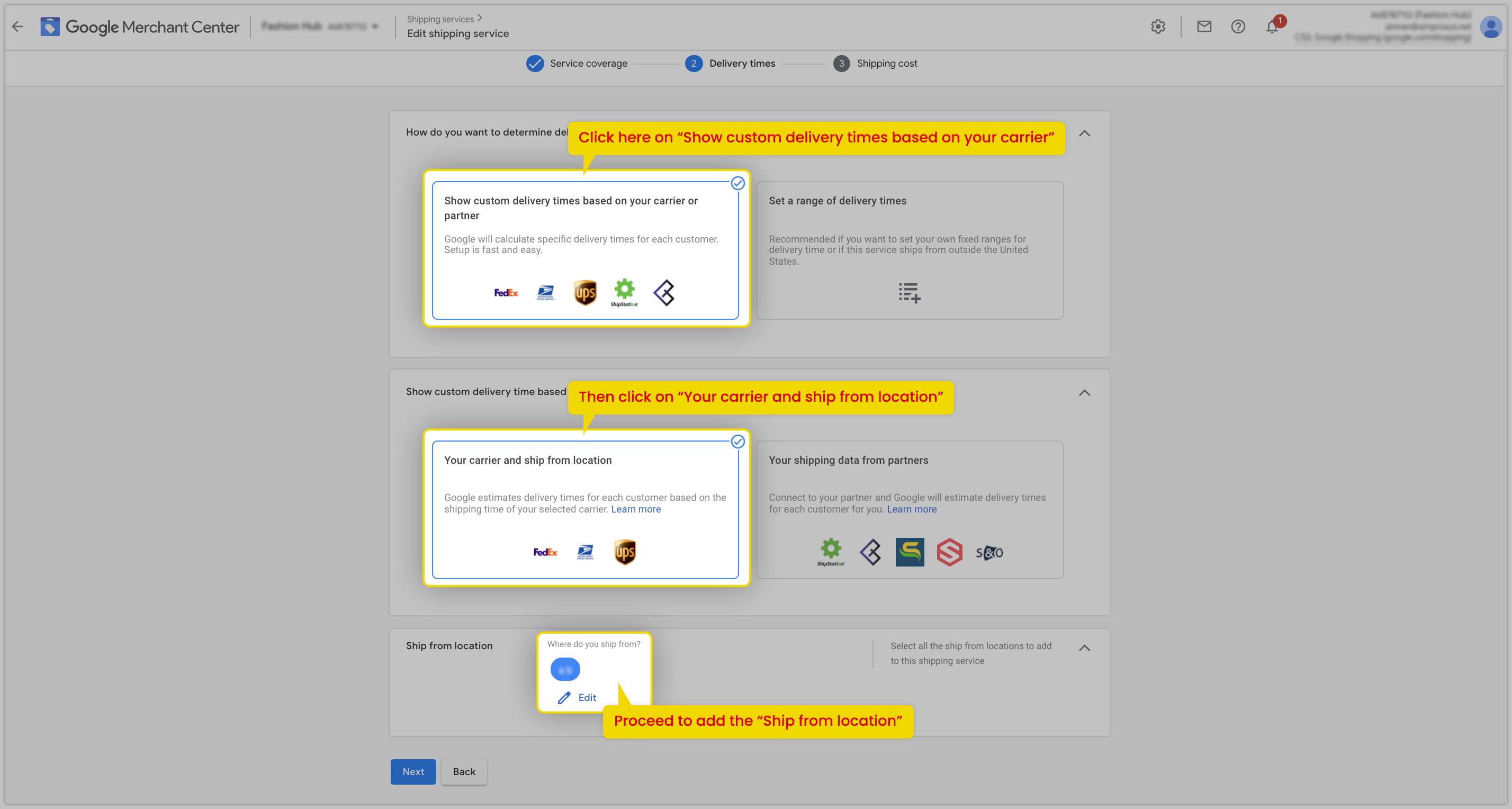Image resolution: width=1512 pixels, height=809 pixels.
Task: Click the pencil icon beside Edit
Action: click(564, 697)
